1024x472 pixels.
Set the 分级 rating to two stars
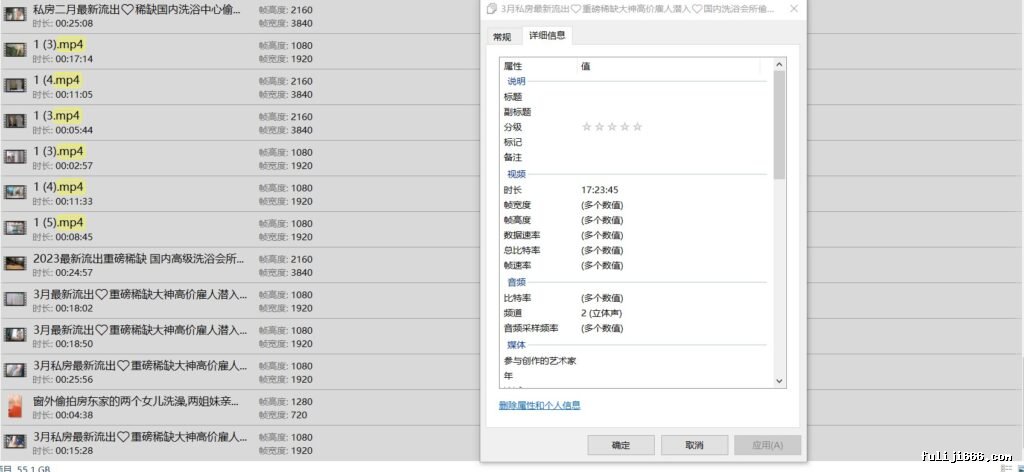tap(600, 127)
